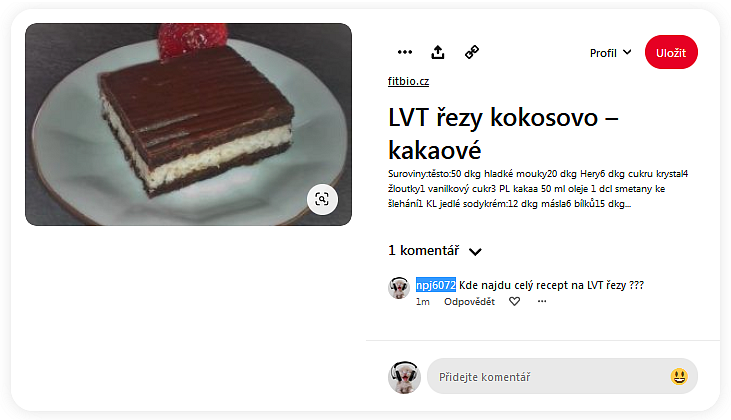
Task: Click your profile avatar beside comment box
Action: click(x=404, y=377)
